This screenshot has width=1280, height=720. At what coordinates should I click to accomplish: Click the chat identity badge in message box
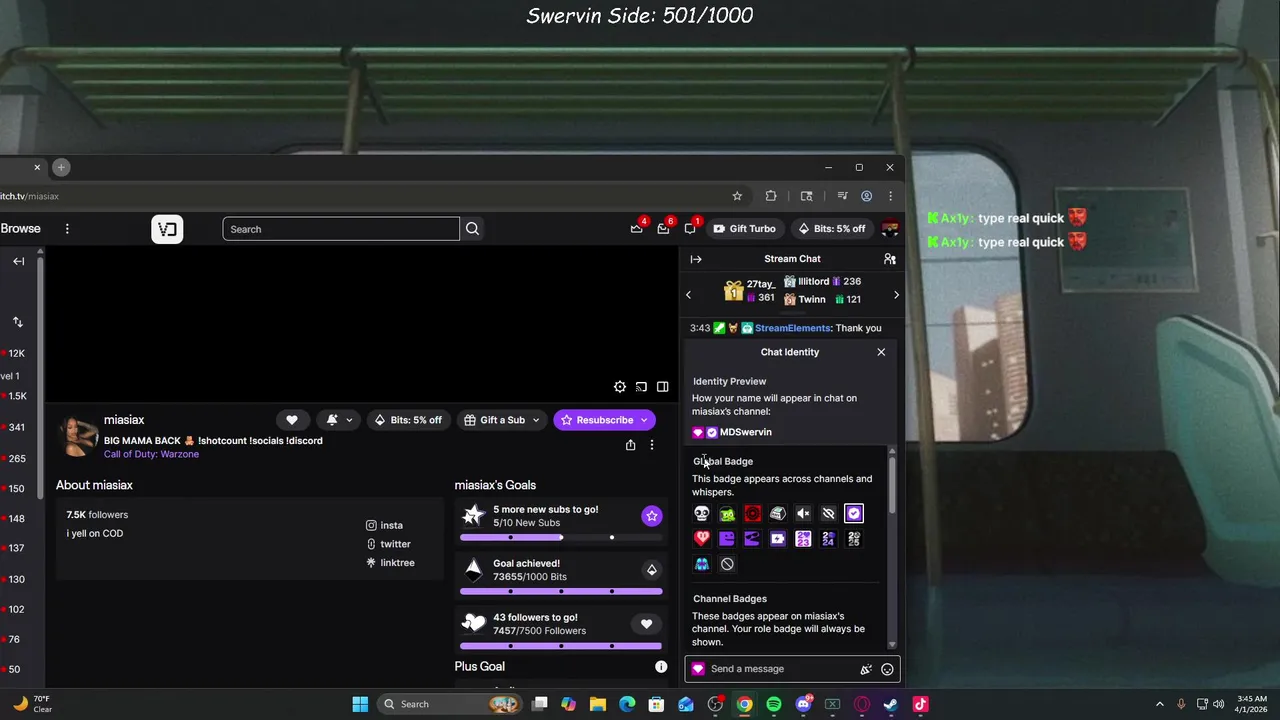point(698,669)
